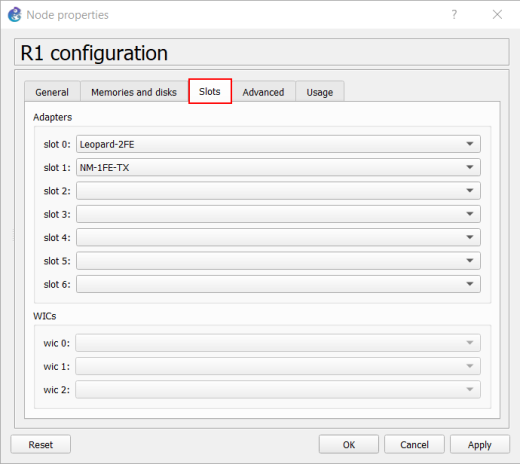Viewport: 520px width, 464px height.
Task: Expand the slot 5 adapter dropdown
Action: 278,261
